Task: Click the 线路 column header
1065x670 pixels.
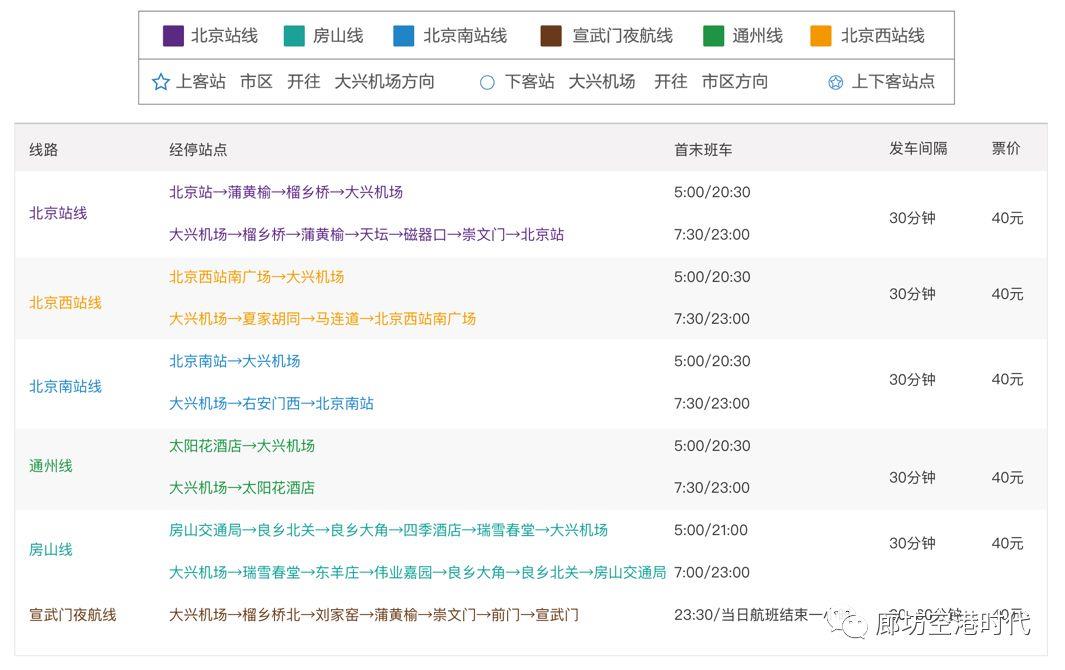Action: [x=44, y=149]
